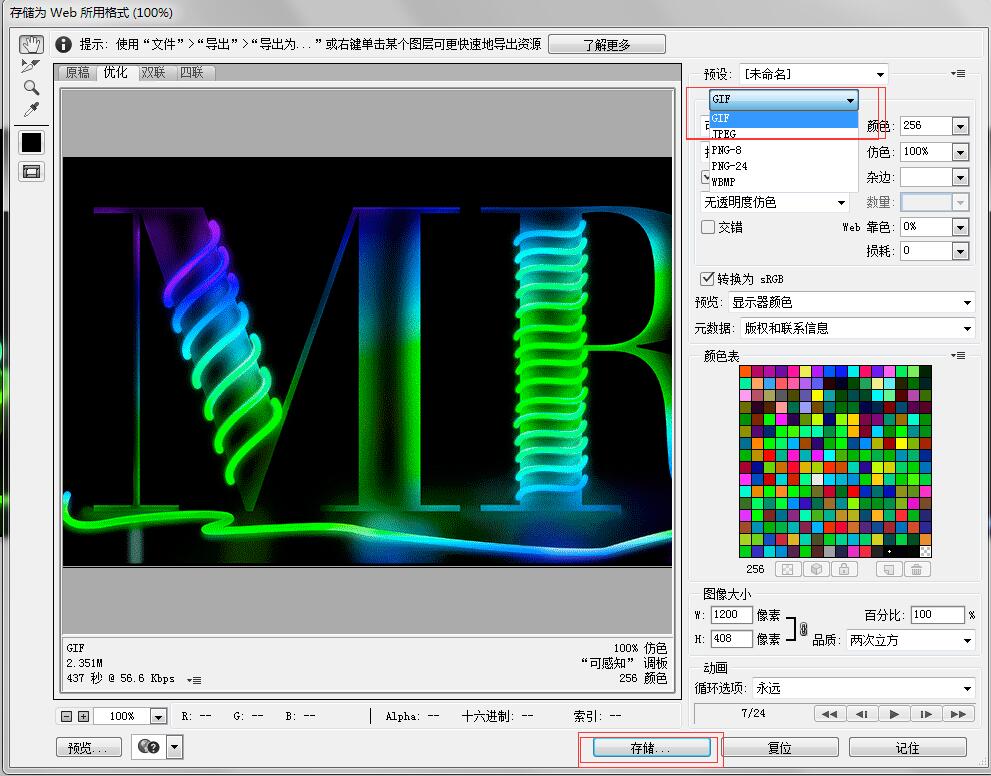The height and width of the screenshot is (776, 991).
Task: Choose WBMP from the format list
Action: point(784,181)
